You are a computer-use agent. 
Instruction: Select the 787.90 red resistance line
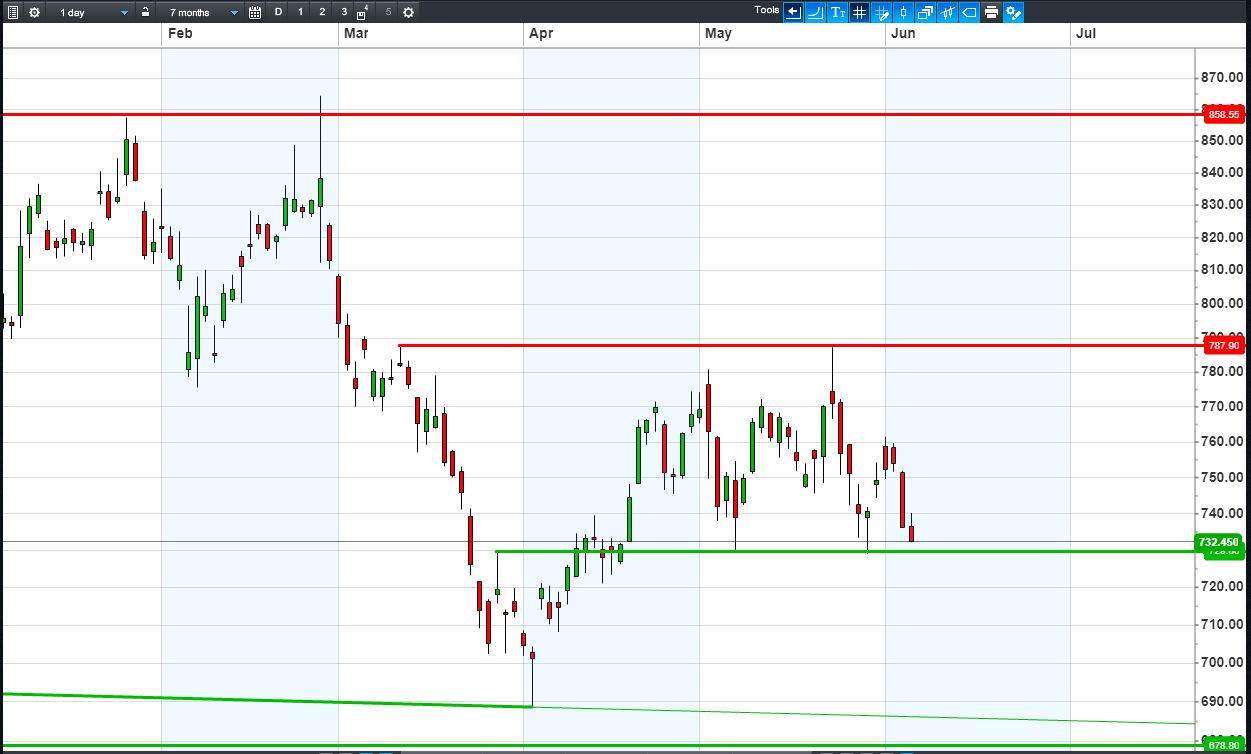797,345
